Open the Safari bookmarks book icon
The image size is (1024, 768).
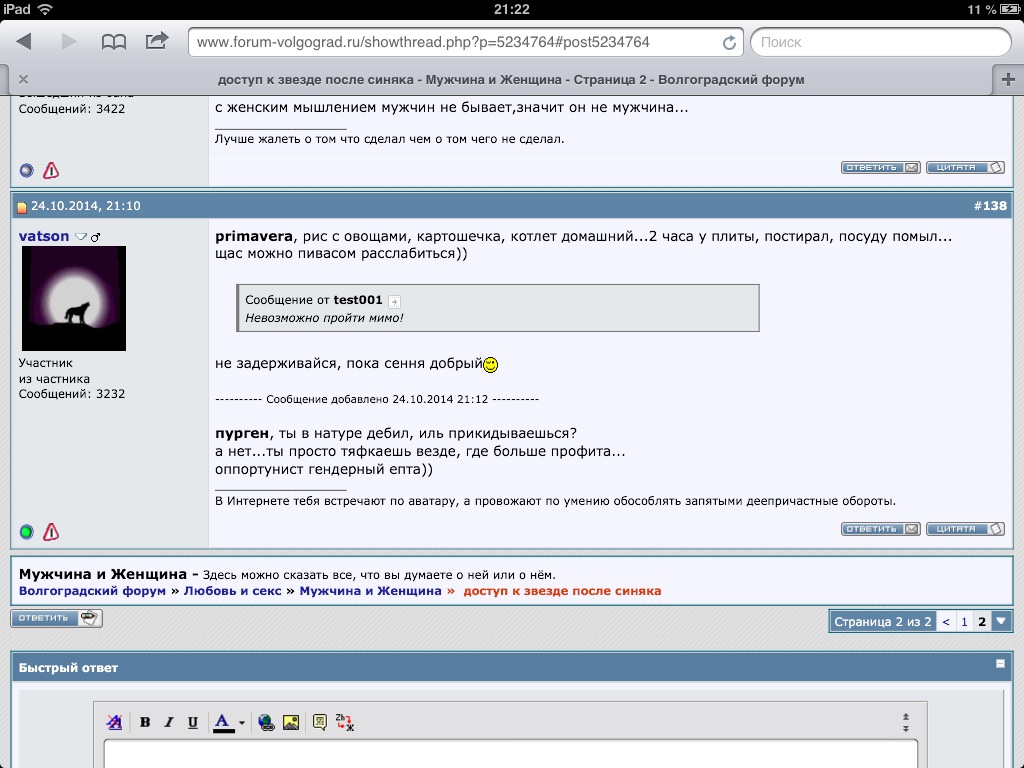pos(114,41)
